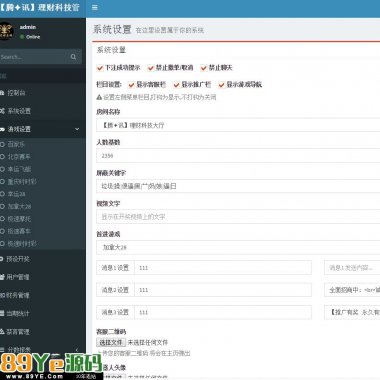The image size is (380, 380).
Task: Click the 屏蔽关键字 input field
Action: 238,186
